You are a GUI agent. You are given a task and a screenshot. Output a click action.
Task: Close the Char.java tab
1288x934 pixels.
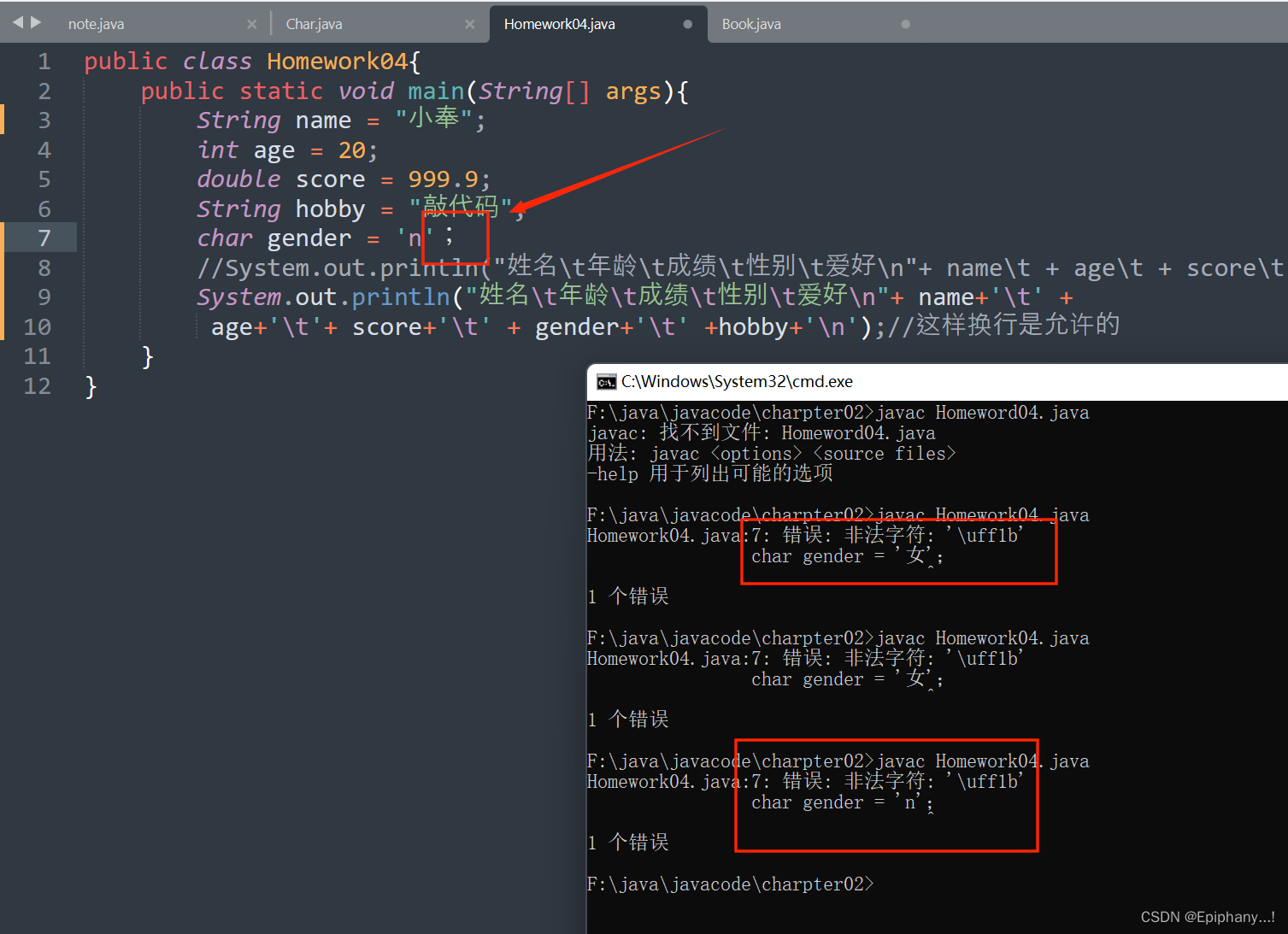pos(469,24)
